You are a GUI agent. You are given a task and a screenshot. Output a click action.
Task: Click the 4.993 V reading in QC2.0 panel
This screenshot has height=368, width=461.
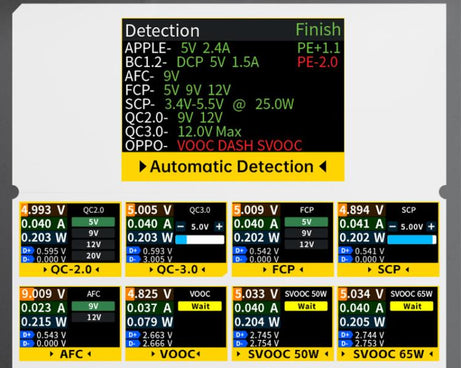click(43, 210)
